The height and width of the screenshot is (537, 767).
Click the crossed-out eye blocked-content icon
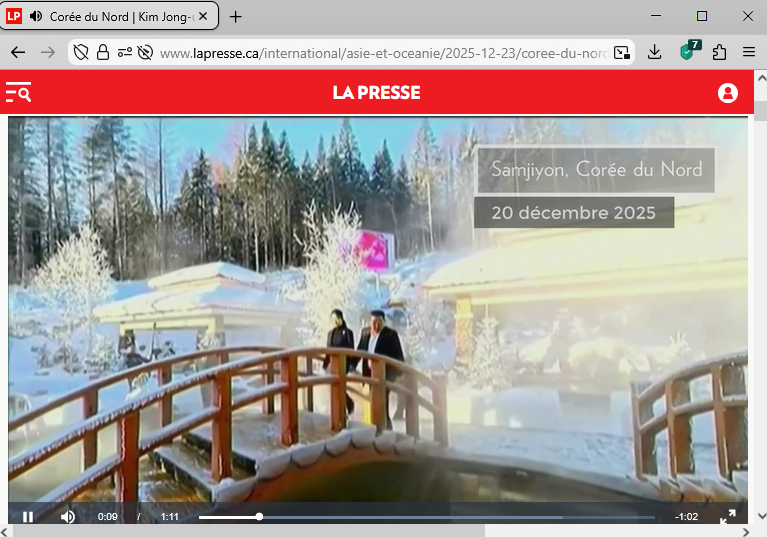click(x=145, y=52)
